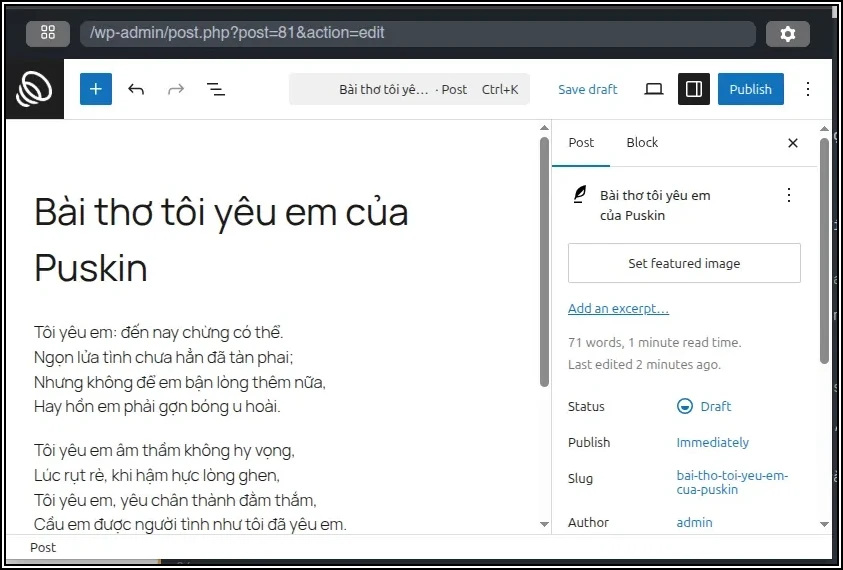Click the Save draft button

588,89
